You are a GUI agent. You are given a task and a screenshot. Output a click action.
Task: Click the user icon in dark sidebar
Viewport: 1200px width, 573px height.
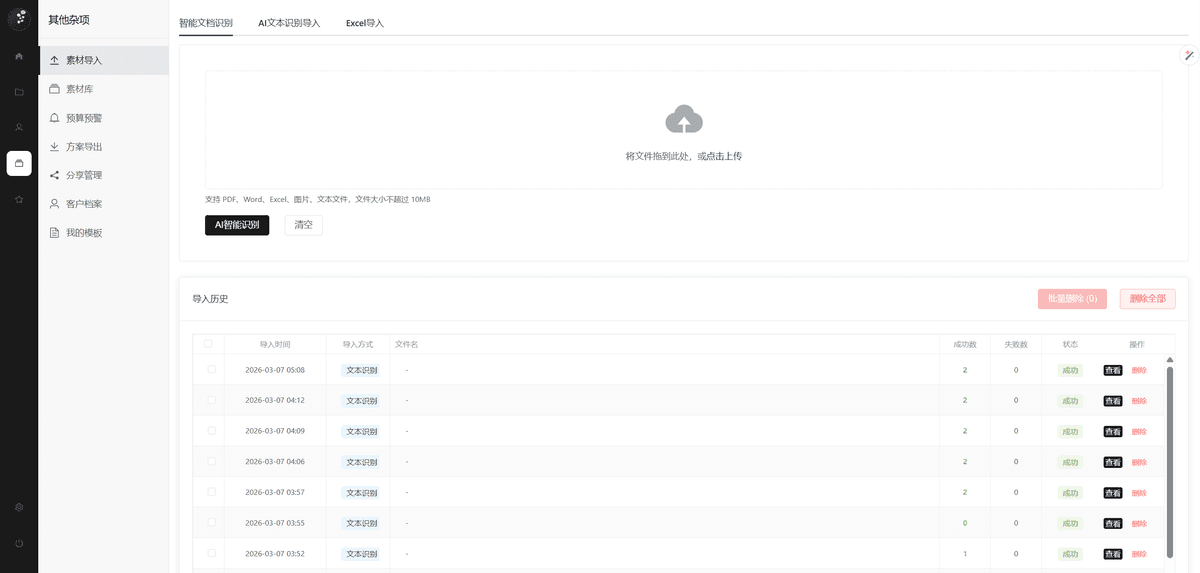(x=19, y=127)
